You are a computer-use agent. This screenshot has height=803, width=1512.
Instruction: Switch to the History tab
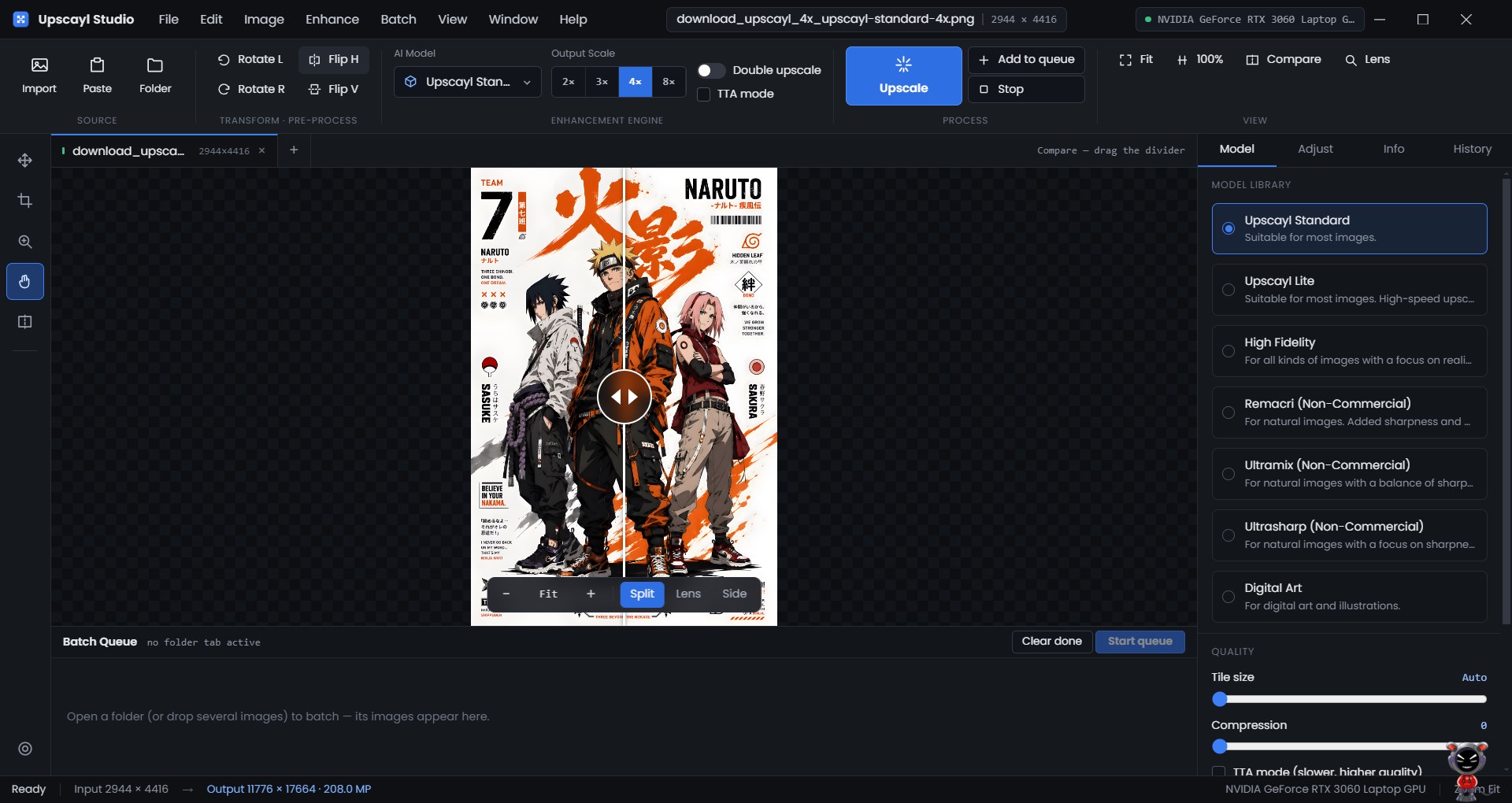[x=1472, y=149]
